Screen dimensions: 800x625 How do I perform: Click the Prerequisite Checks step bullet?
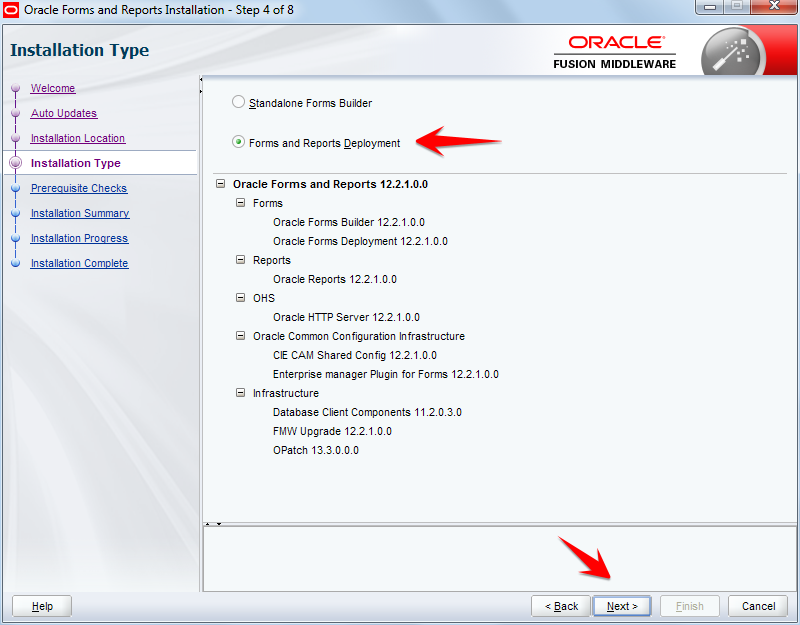16,188
